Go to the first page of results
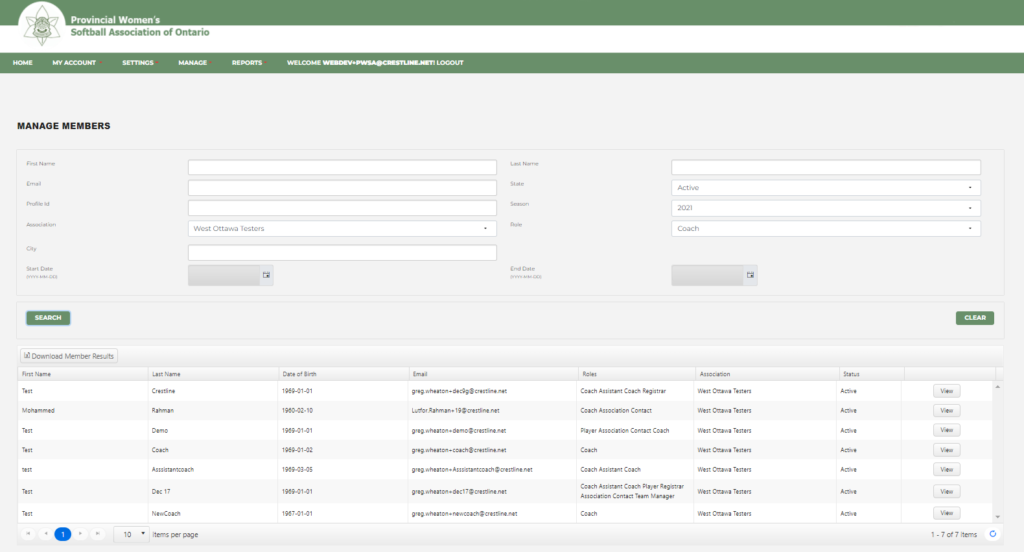 click(28, 535)
